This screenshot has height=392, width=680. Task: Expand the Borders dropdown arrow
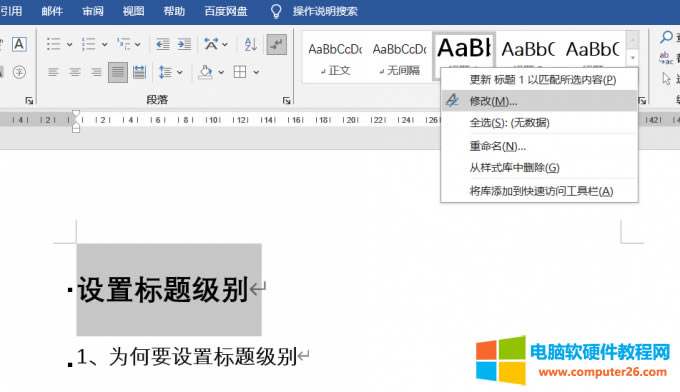tap(256, 72)
